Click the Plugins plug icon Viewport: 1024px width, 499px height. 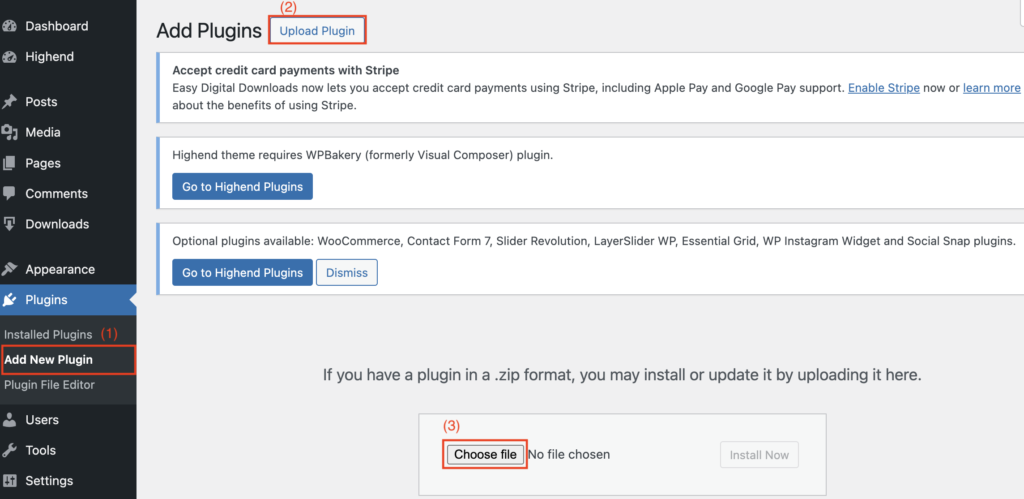(9, 300)
